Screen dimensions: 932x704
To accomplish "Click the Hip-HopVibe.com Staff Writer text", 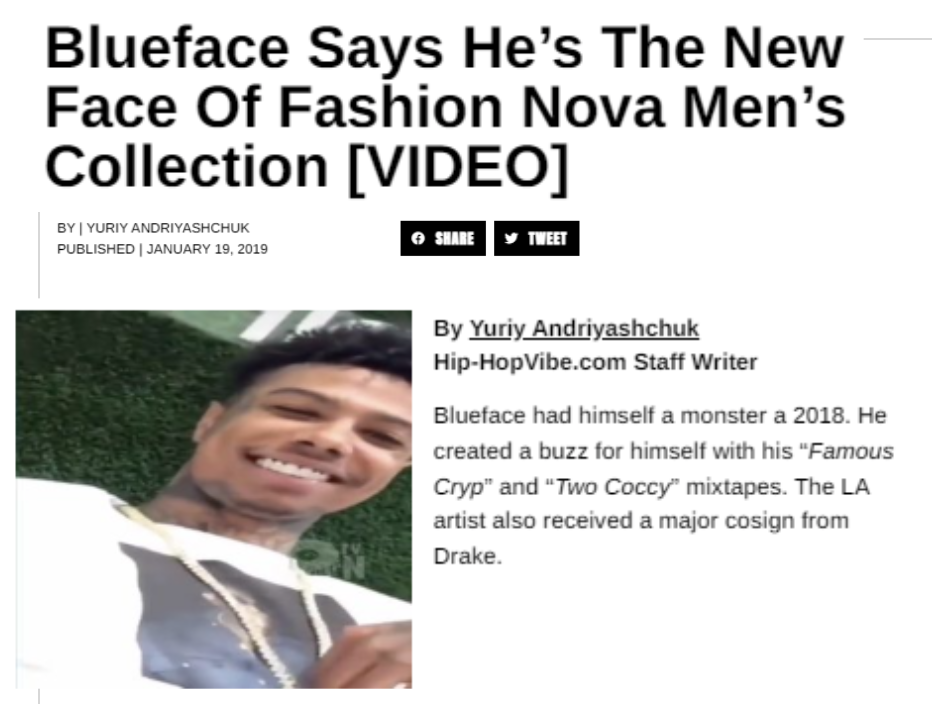I will click(x=596, y=362).
